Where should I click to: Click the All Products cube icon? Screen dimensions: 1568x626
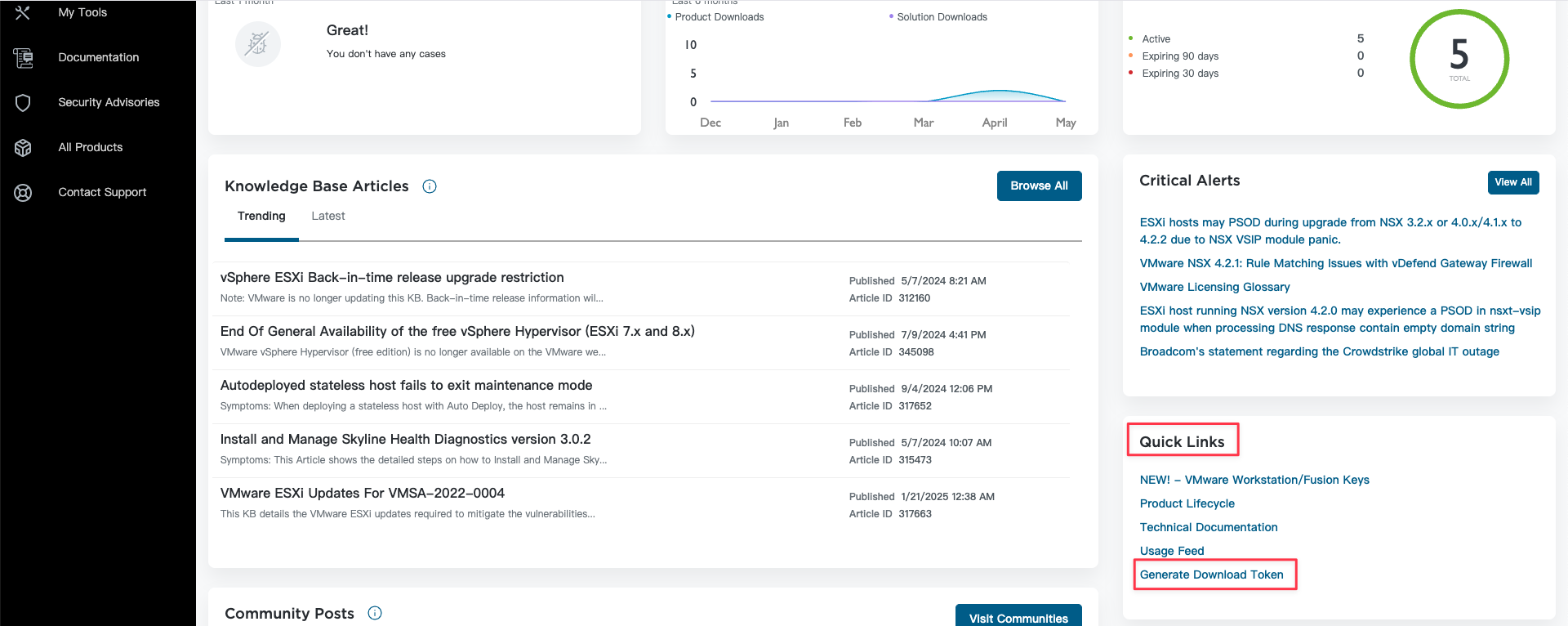tap(23, 147)
